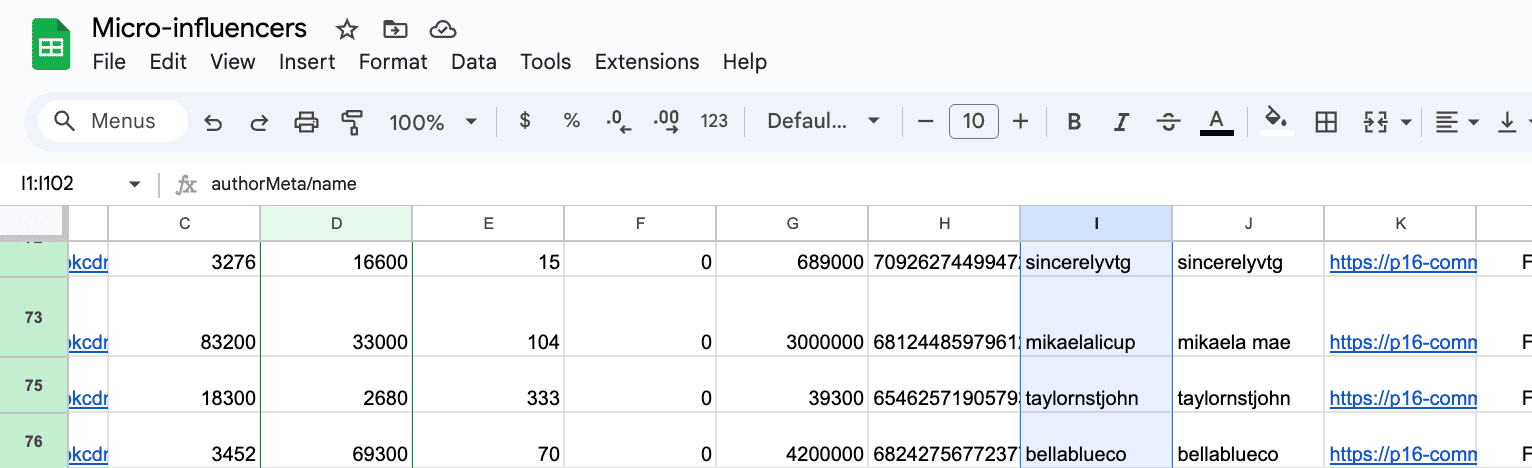Click the cloud document status icon
Image resolution: width=1532 pixels, height=468 pixels.
tap(442, 29)
